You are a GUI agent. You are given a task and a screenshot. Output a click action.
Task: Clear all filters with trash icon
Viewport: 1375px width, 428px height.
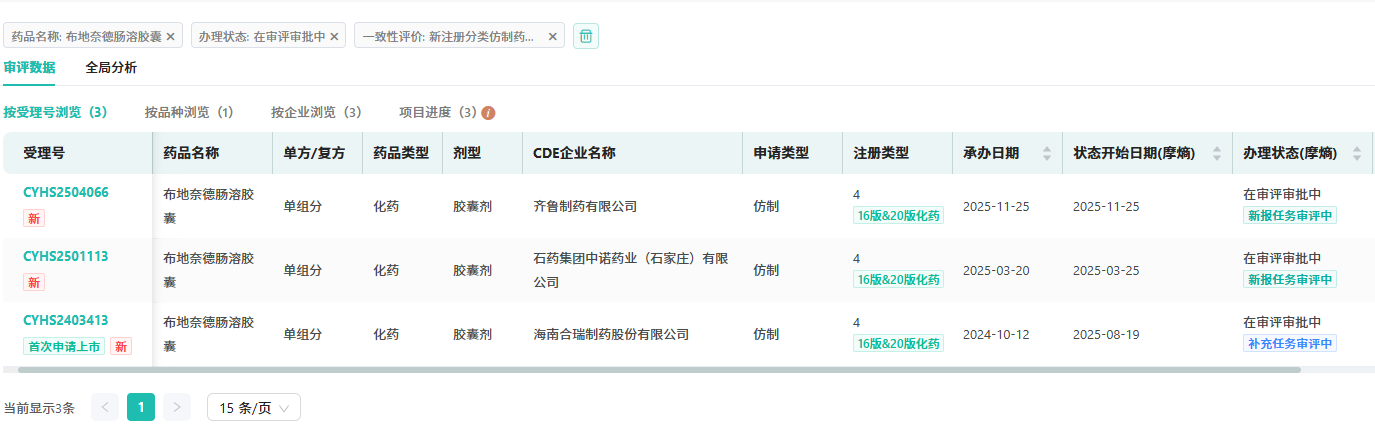tap(586, 36)
